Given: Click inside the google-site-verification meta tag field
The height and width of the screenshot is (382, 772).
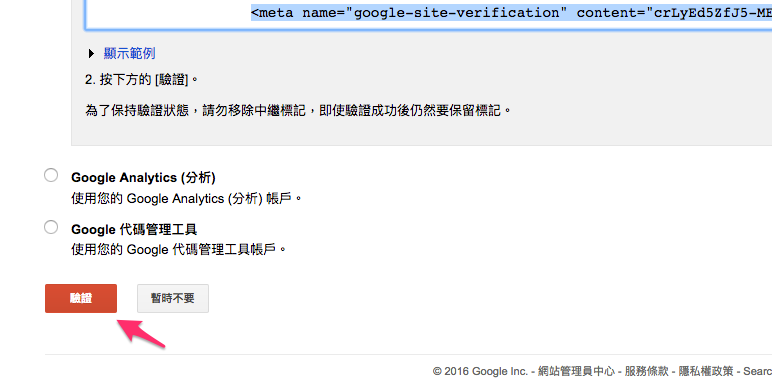Looking at the screenshot, I should (x=428, y=14).
